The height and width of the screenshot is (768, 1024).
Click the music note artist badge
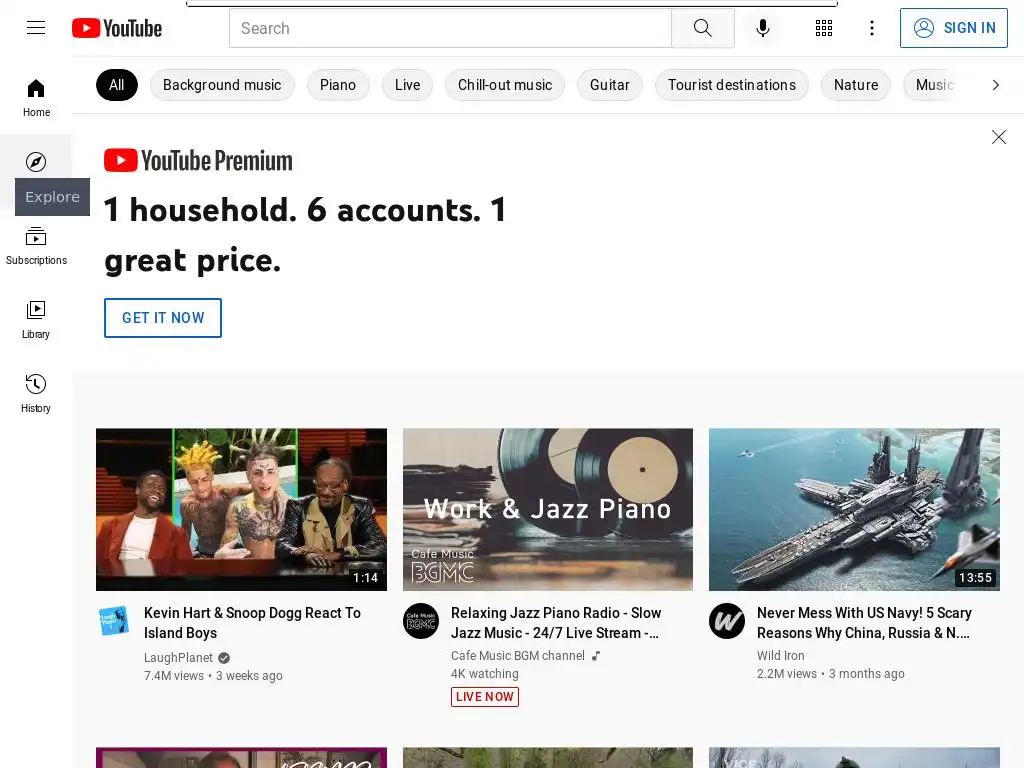[596, 656]
